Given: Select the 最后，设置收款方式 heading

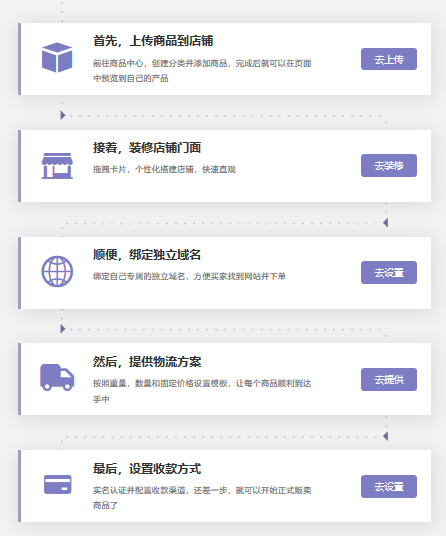Looking at the screenshot, I should tap(147, 469).
